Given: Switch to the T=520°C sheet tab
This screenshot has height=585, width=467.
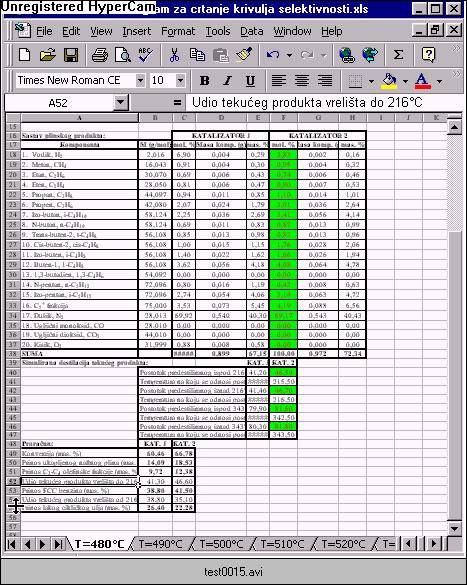Looking at the screenshot, I should point(343,544).
